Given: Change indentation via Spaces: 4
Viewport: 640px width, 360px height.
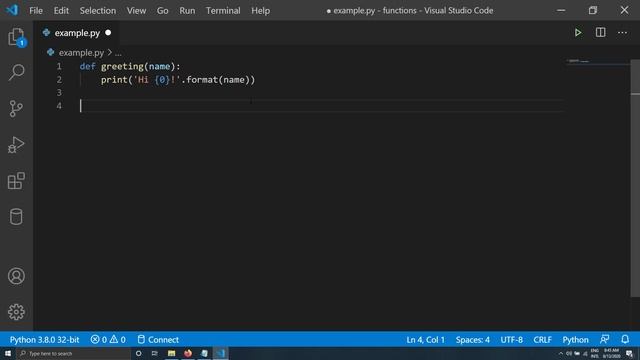Looking at the screenshot, I should click(473, 340).
